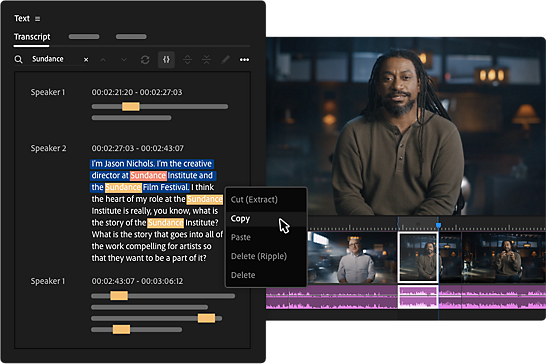
Task: Choose Cut (Extract) from context menu
Action: 266,200
